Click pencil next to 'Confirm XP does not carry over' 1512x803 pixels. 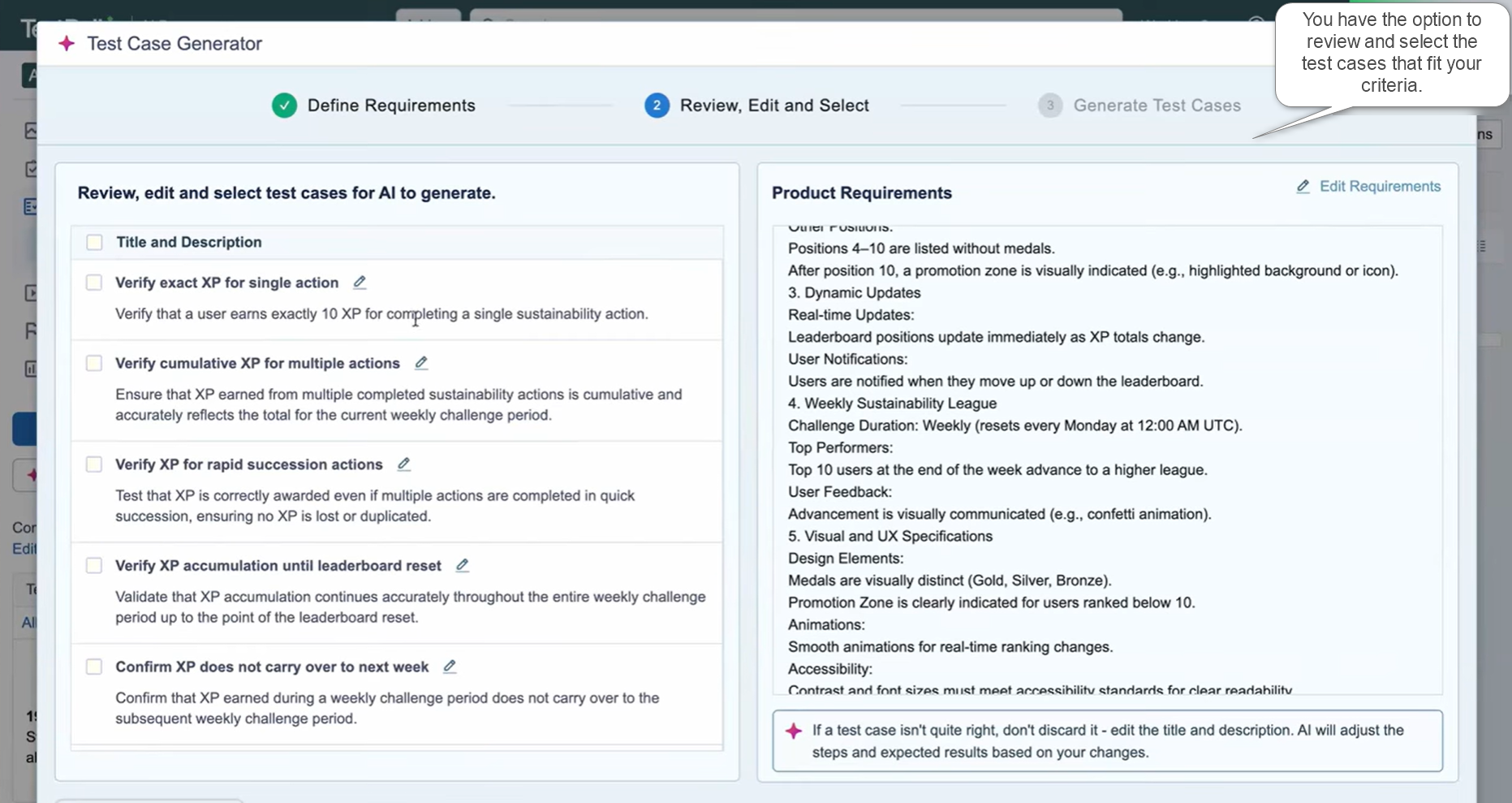[x=450, y=667]
